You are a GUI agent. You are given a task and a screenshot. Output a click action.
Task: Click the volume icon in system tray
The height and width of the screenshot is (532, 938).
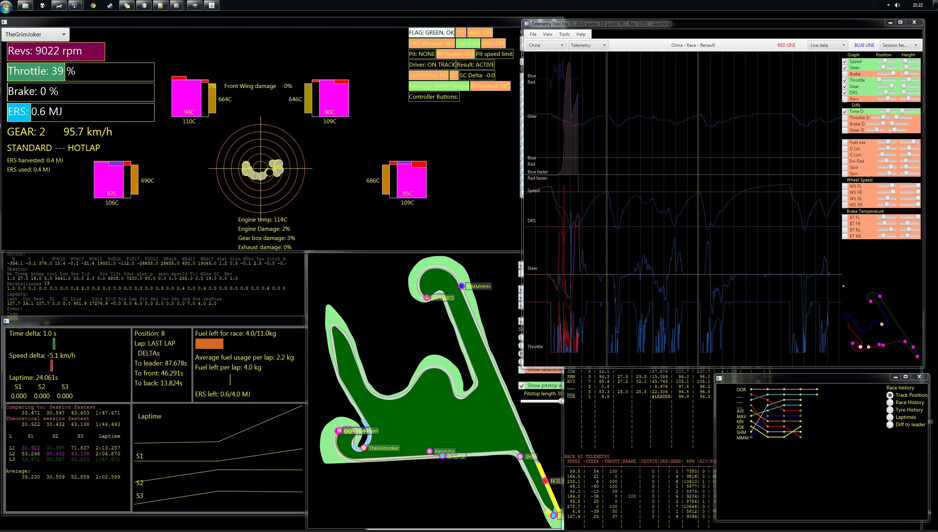(897, 5)
